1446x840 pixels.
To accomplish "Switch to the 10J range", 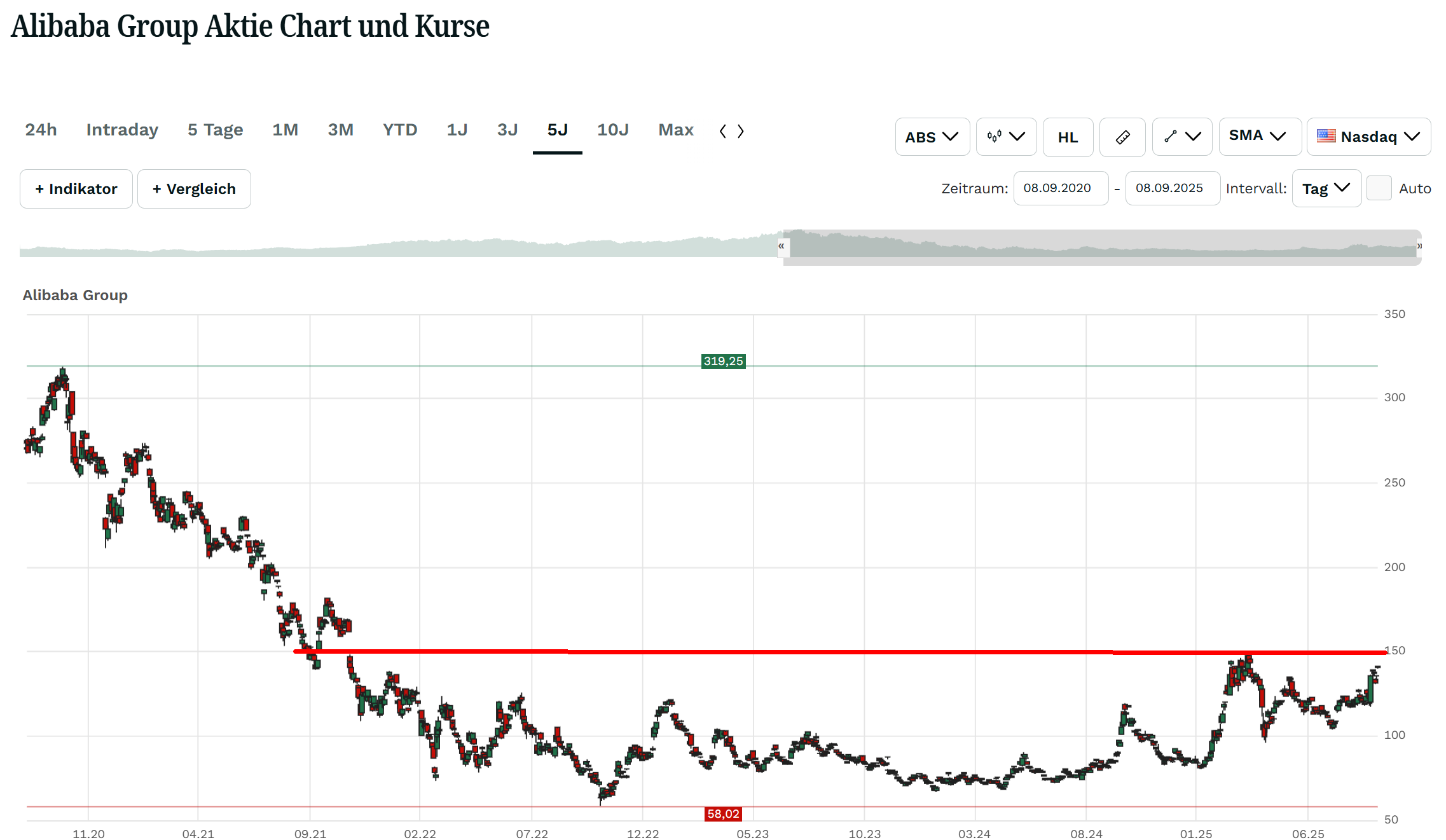I will pyautogui.click(x=612, y=130).
